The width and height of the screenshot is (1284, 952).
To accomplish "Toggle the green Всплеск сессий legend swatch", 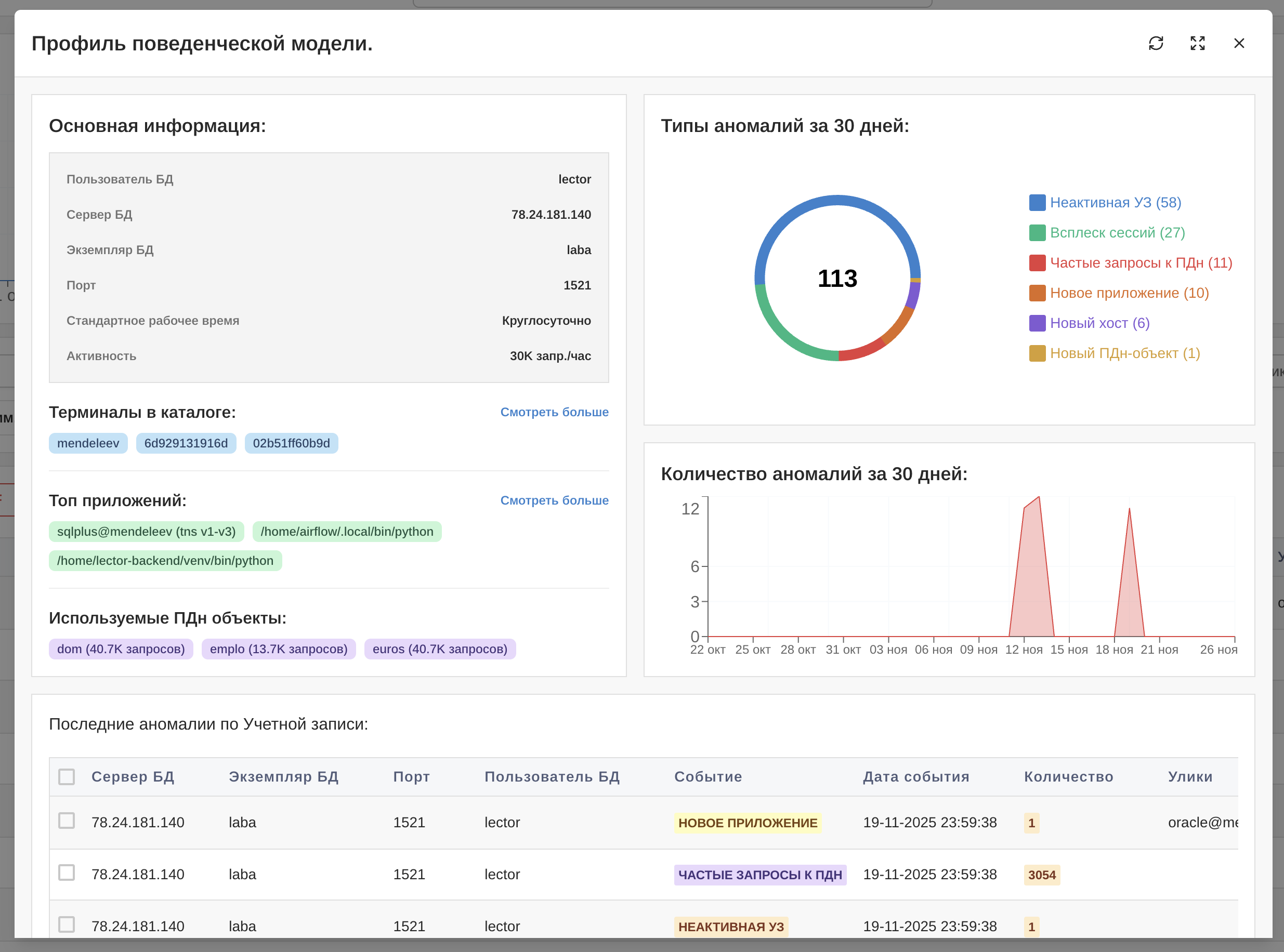I will click(1037, 233).
